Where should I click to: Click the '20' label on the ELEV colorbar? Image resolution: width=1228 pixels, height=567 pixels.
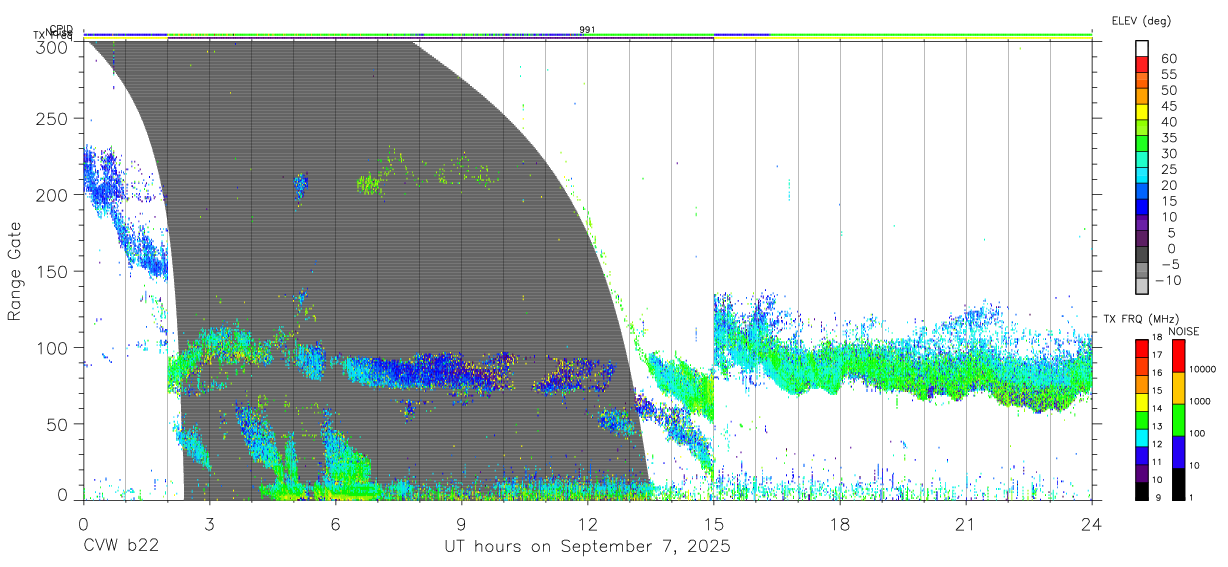pos(1168,186)
